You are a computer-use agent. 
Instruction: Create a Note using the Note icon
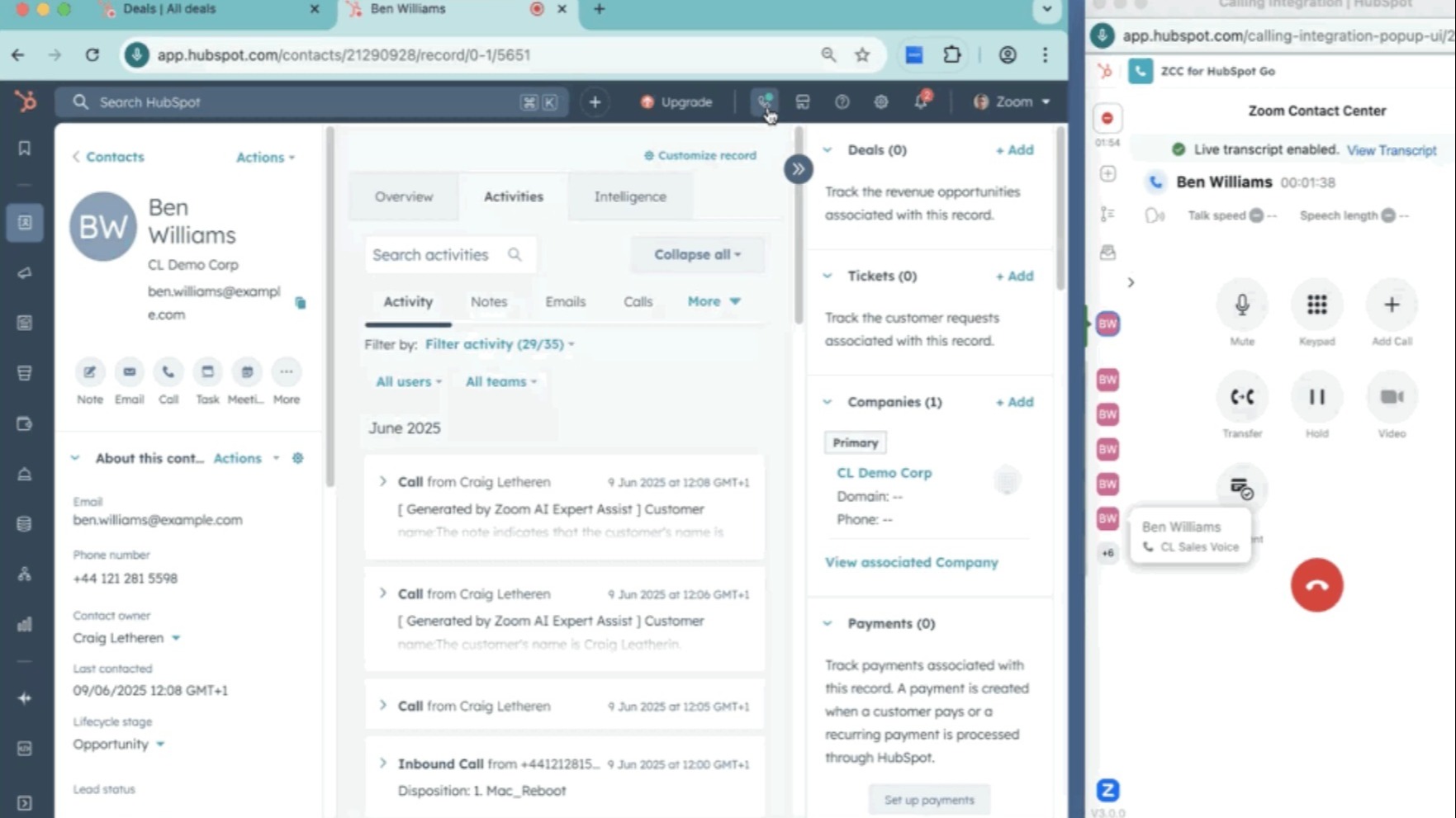pyautogui.click(x=89, y=373)
